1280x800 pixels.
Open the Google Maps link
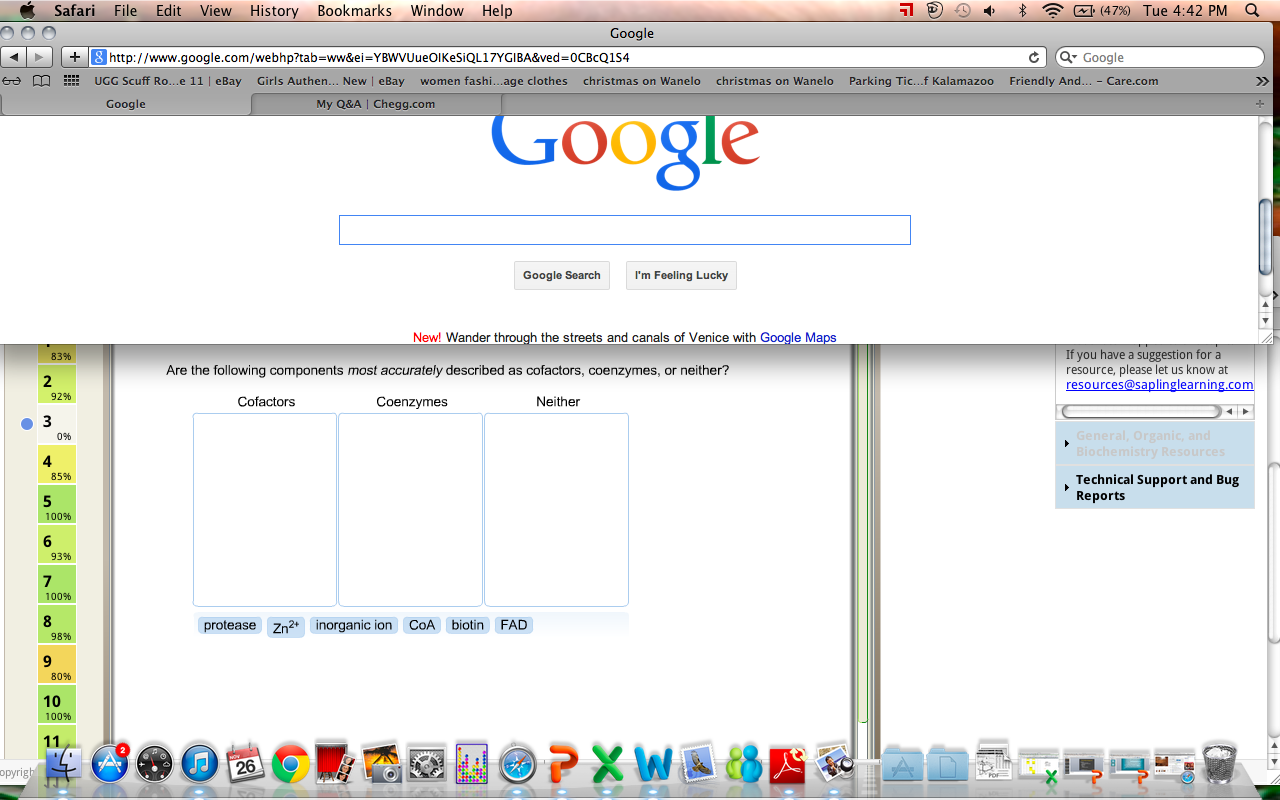tap(798, 337)
